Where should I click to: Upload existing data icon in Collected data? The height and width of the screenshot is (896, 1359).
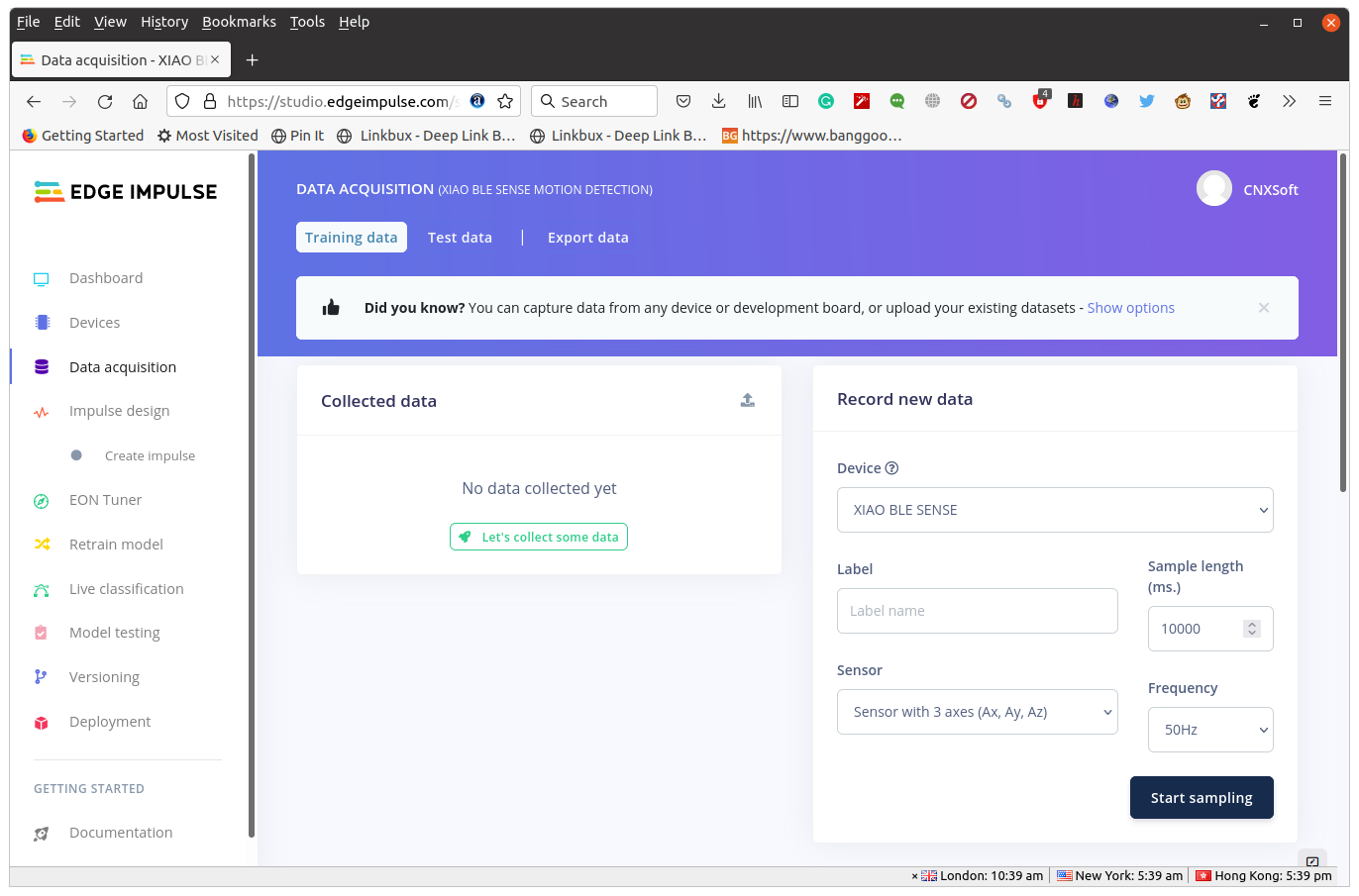pyautogui.click(x=748, y=400)
